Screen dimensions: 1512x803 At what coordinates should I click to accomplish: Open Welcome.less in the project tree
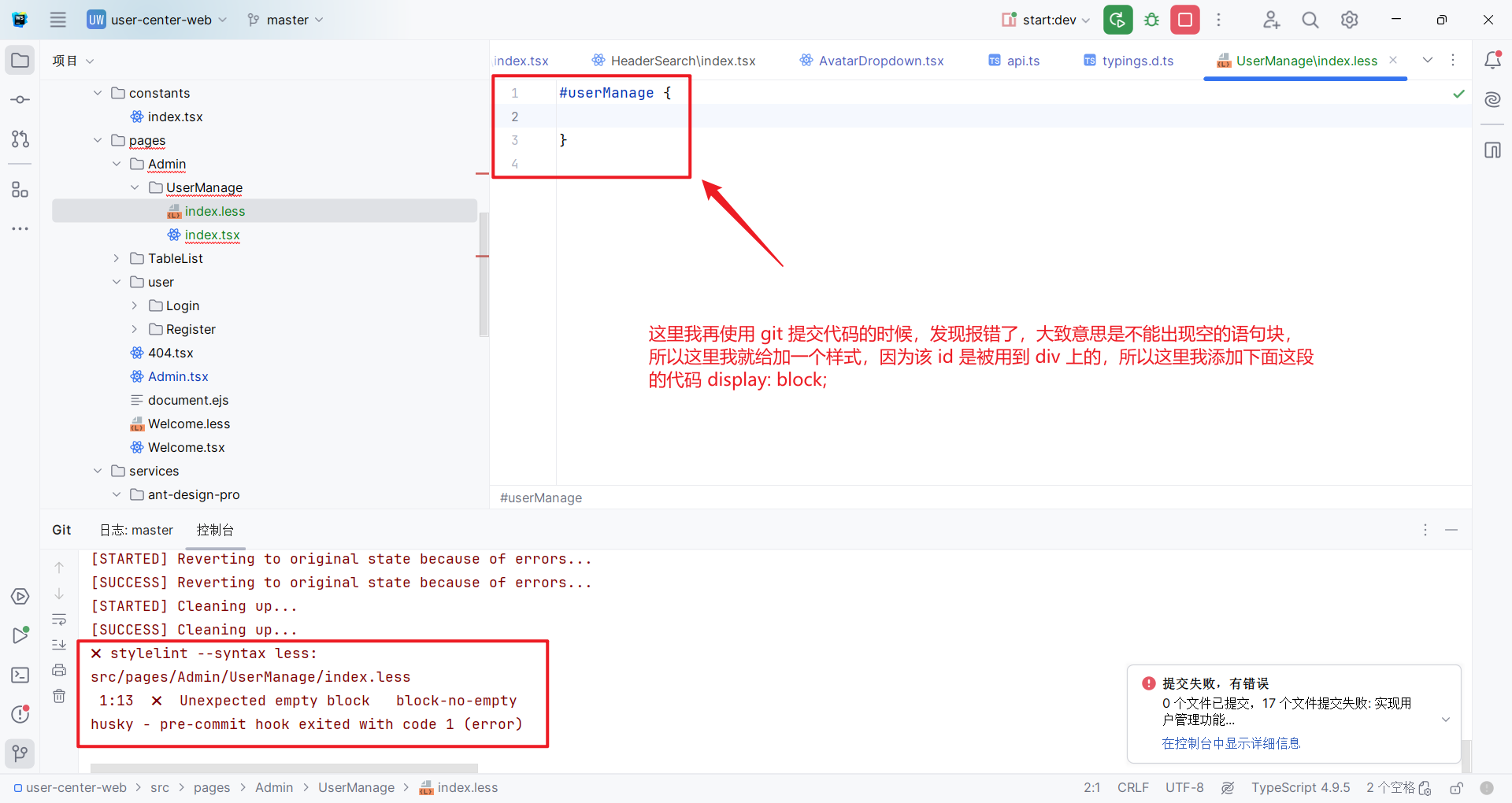[189, 424]
